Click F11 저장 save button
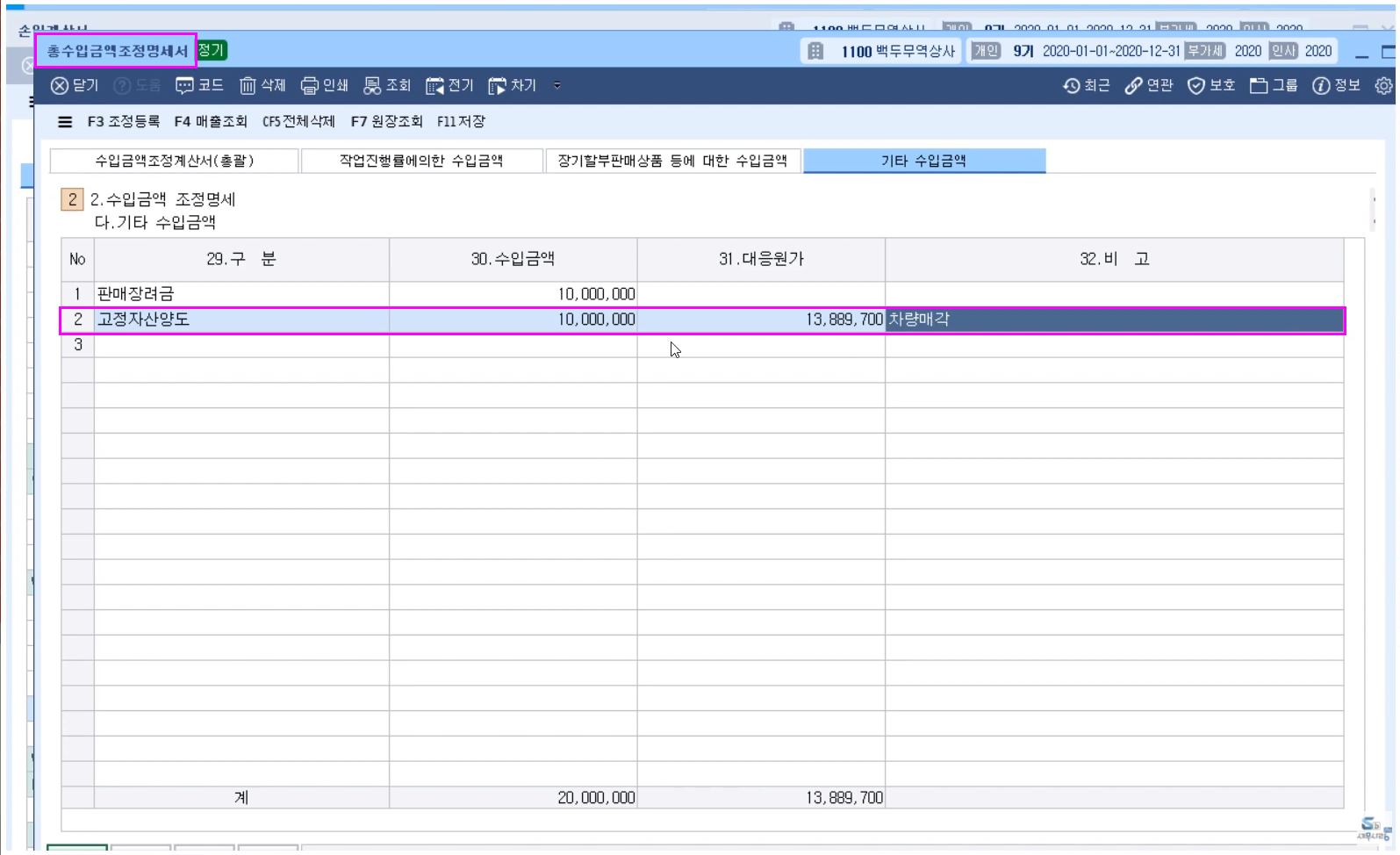 pyautogui.click(x=461, y=122)
